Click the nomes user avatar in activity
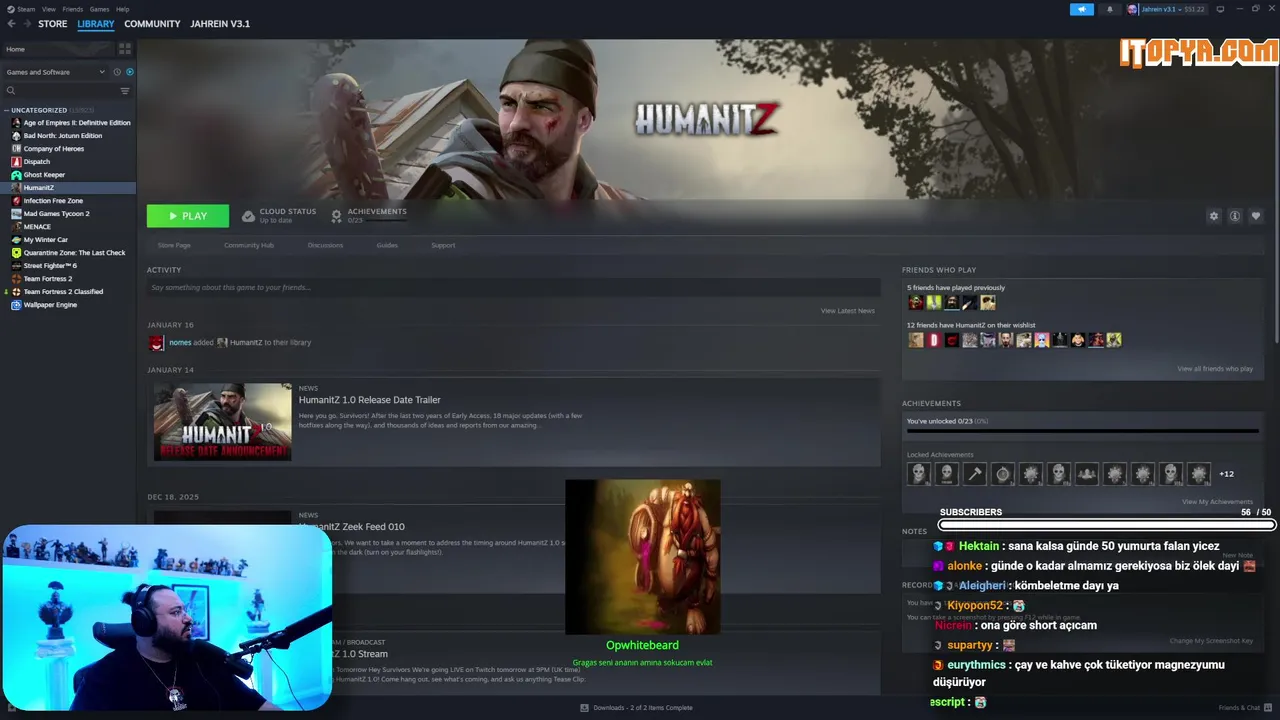The height and width of the screenshot is (720, 1280). 156,343
